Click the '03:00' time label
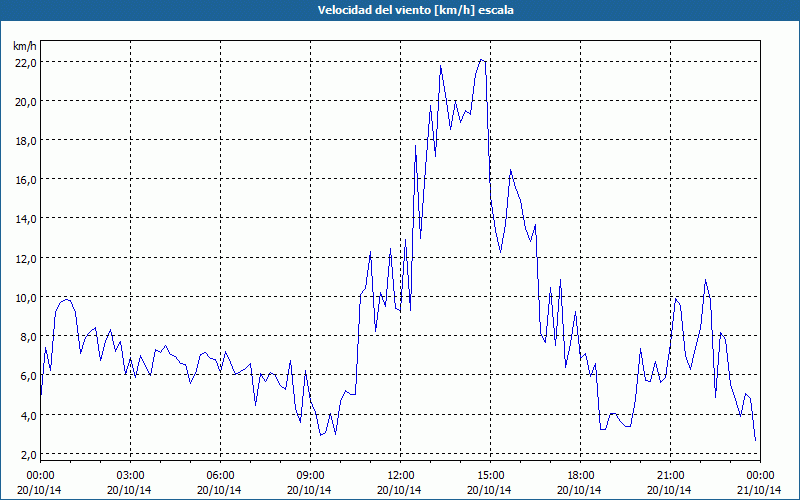The width and height of the screenshot is (800, 500). click(131, 476)
